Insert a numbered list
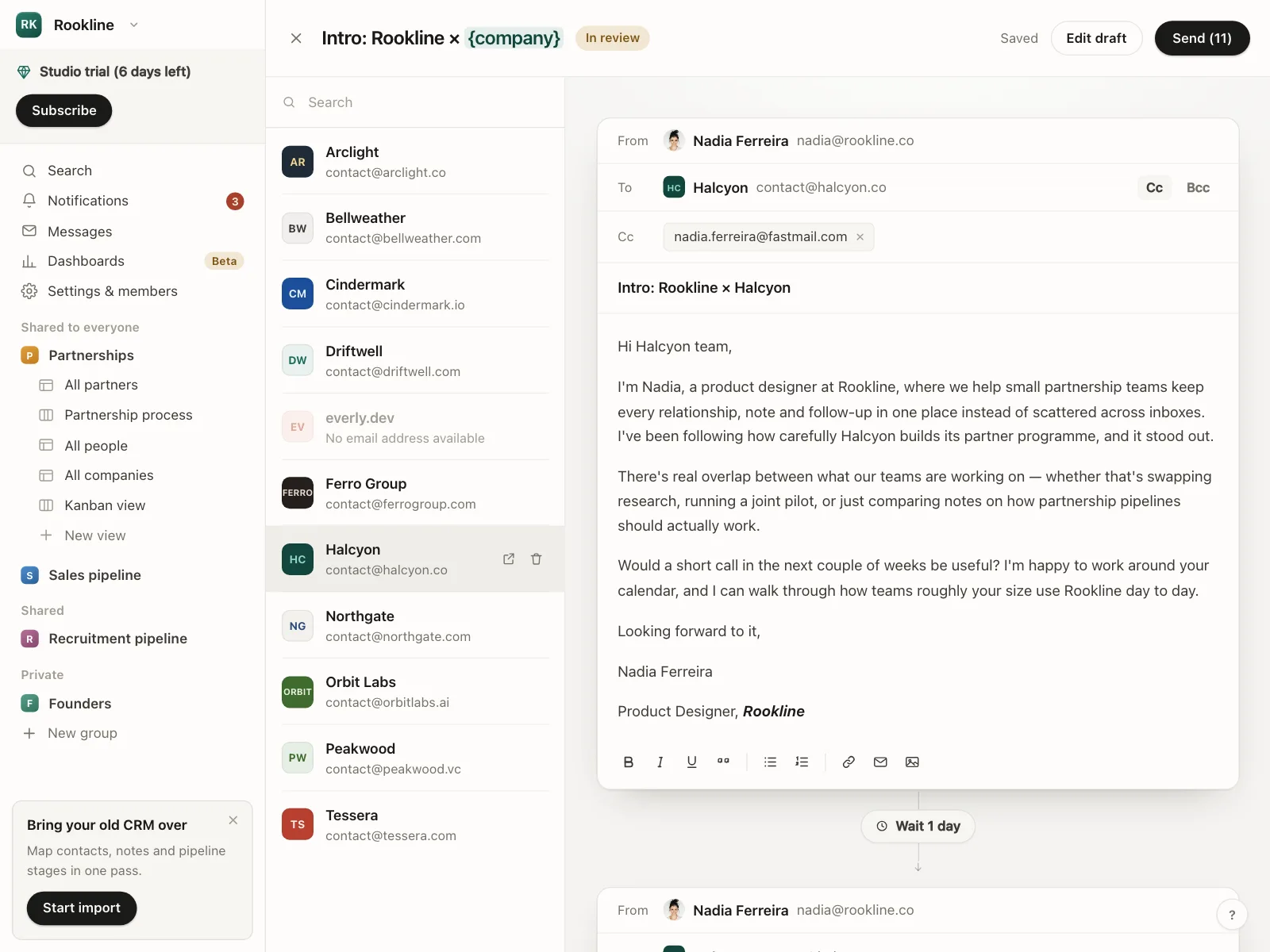Image resolution: width=1270 pixels, height=952 pixels. point(802,762)
